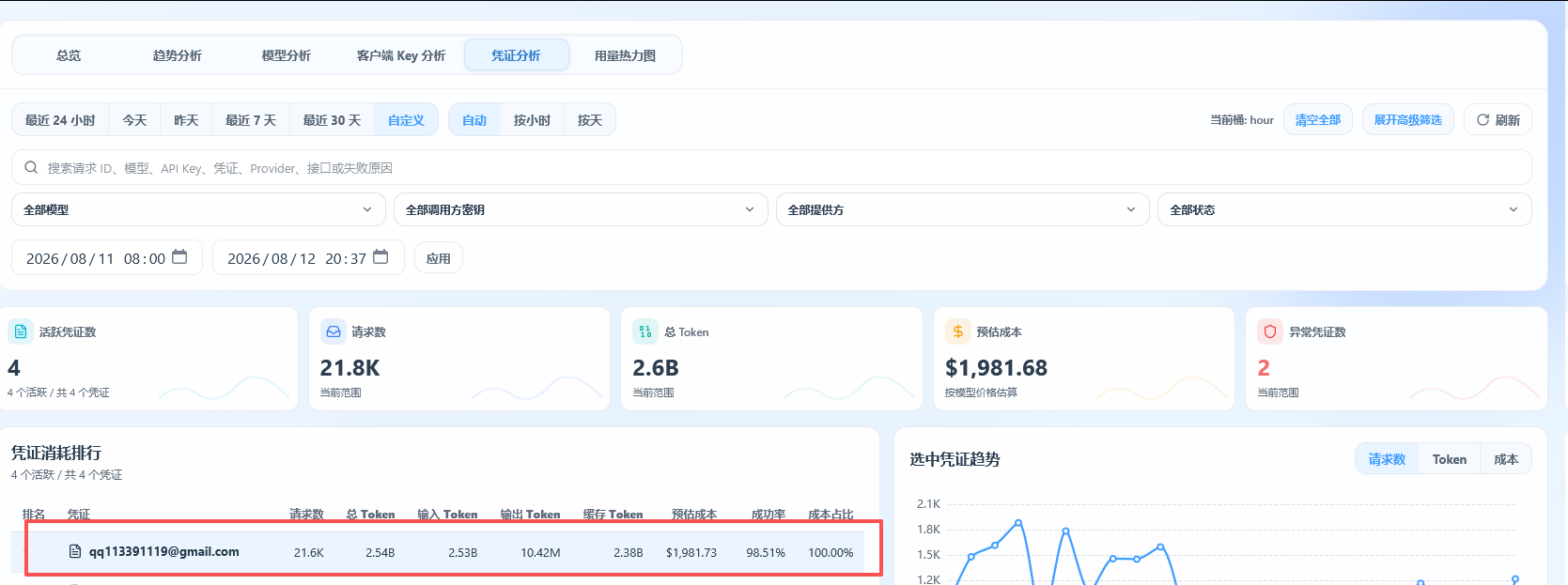Image resolution: width=1568 pixels, height=585 pixels.
Task: Set bucket granularity to 按天
Action: click(590, 120)
